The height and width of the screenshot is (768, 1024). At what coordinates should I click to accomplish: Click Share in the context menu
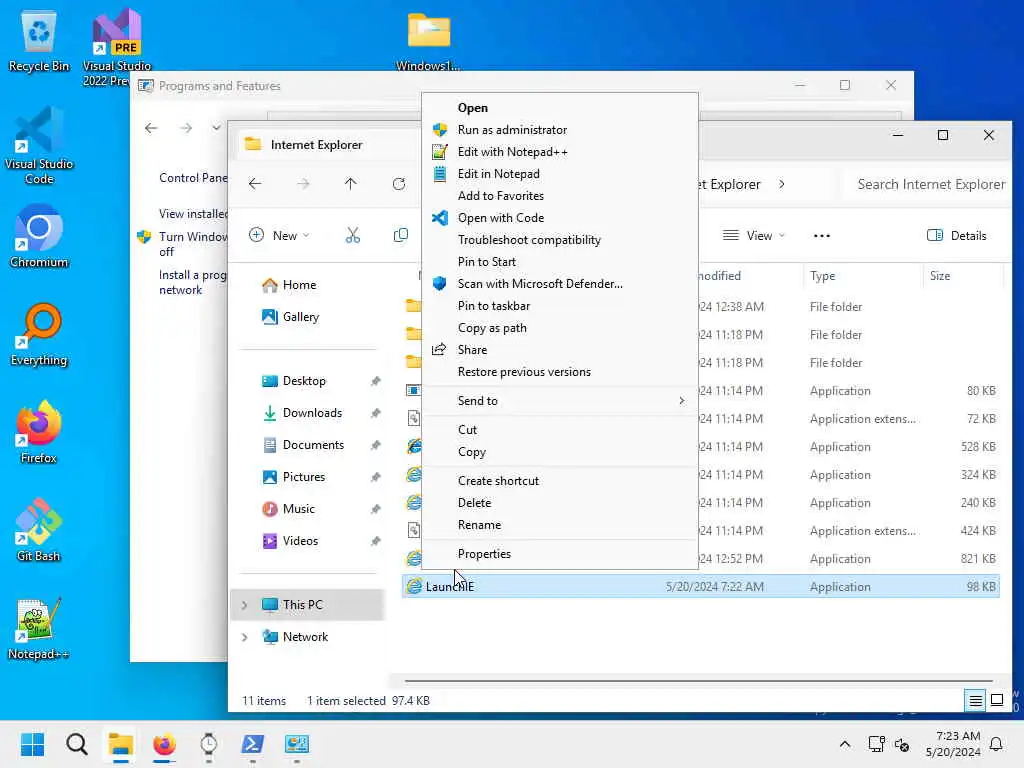(x=560, y=350)
